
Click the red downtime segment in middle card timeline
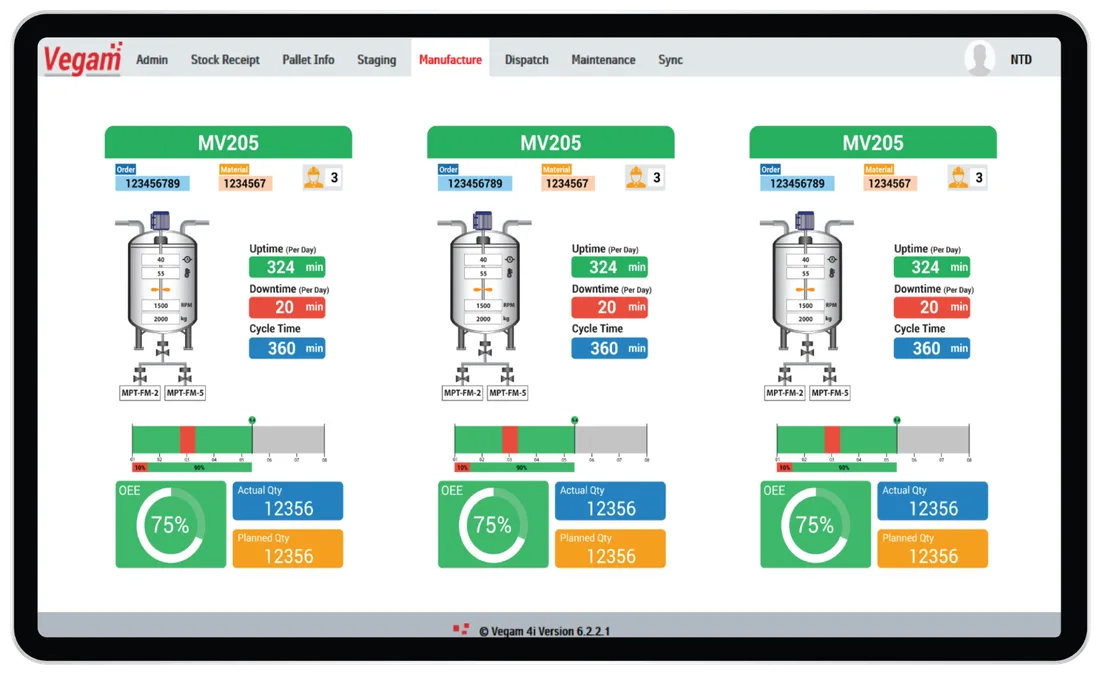point(510,440)
